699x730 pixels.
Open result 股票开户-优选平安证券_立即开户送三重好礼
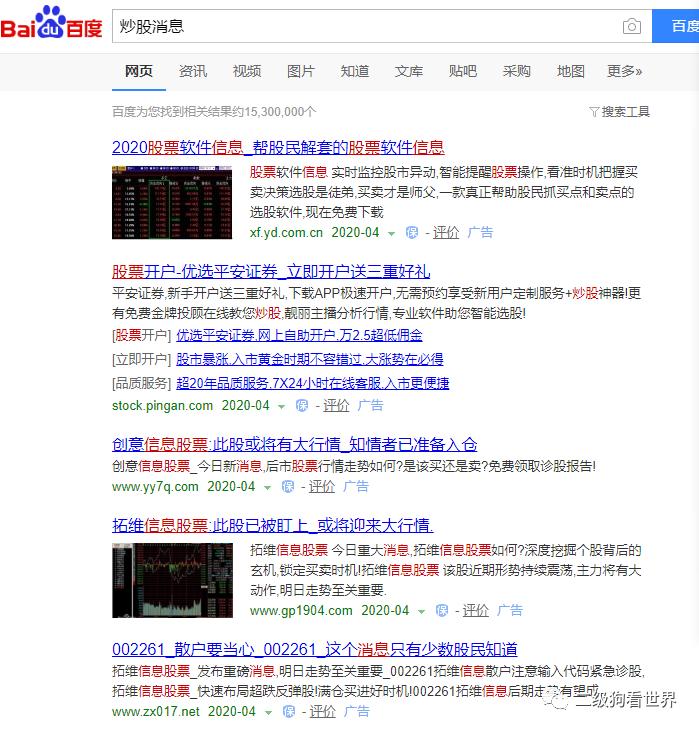pos(271,271)
